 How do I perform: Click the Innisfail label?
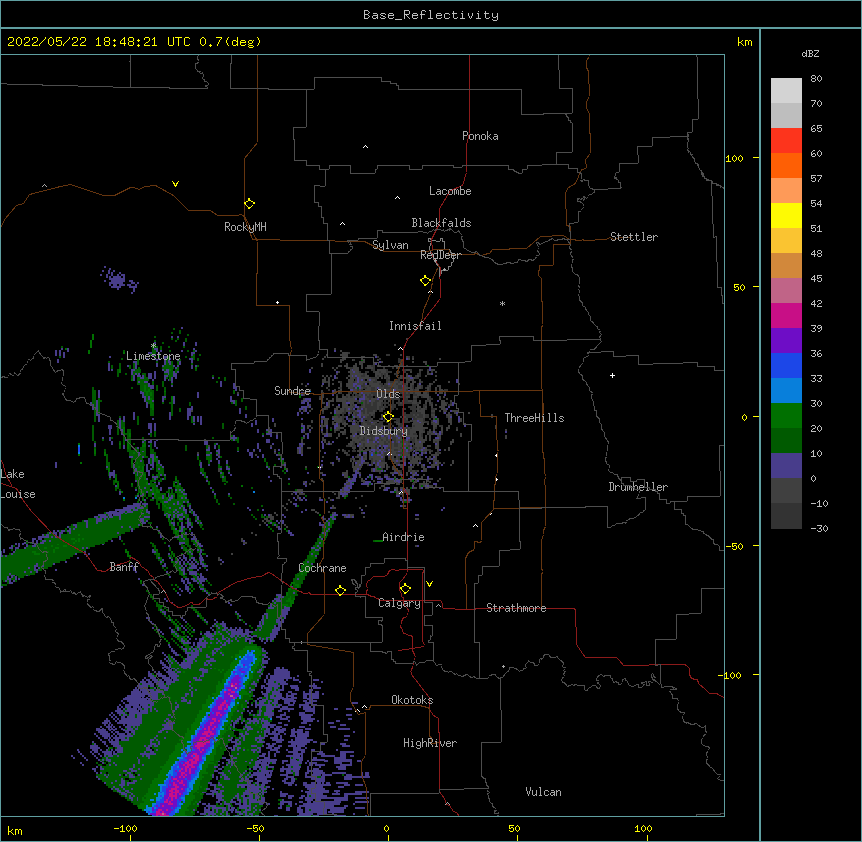tap(415, 326)
